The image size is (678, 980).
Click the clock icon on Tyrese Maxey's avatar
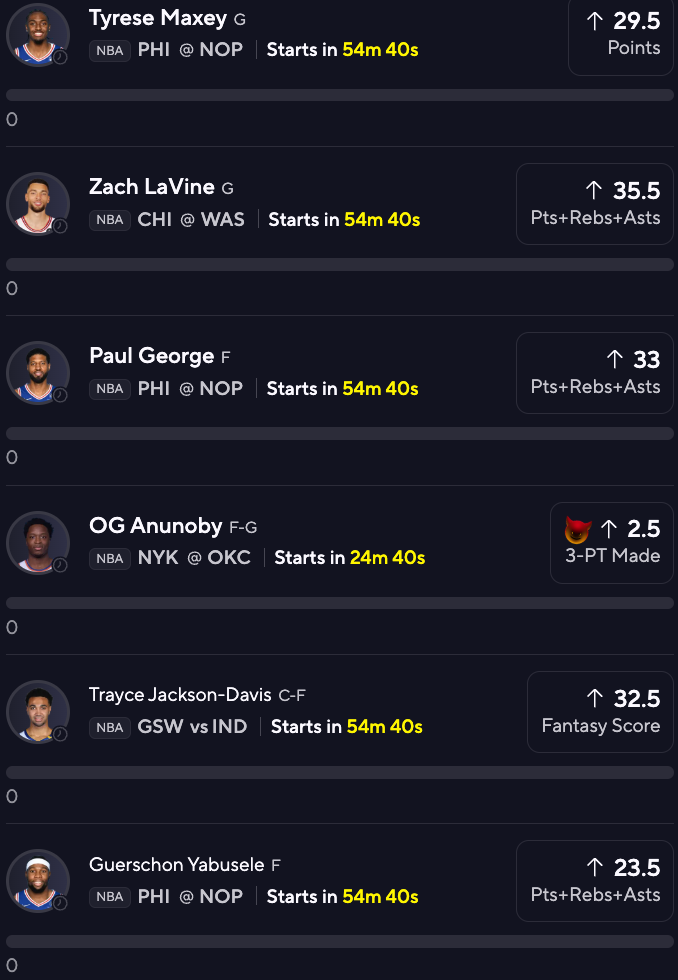(x=60, y=58)
